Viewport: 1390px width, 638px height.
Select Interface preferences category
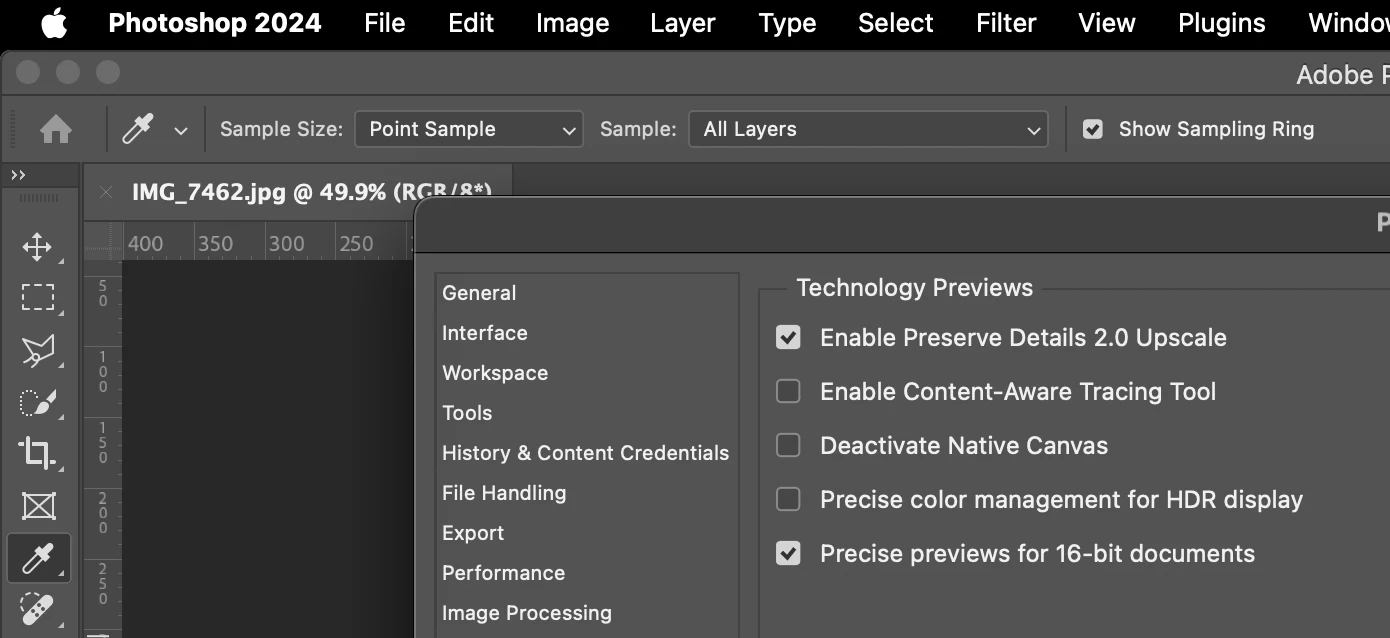tap(485, 333)
